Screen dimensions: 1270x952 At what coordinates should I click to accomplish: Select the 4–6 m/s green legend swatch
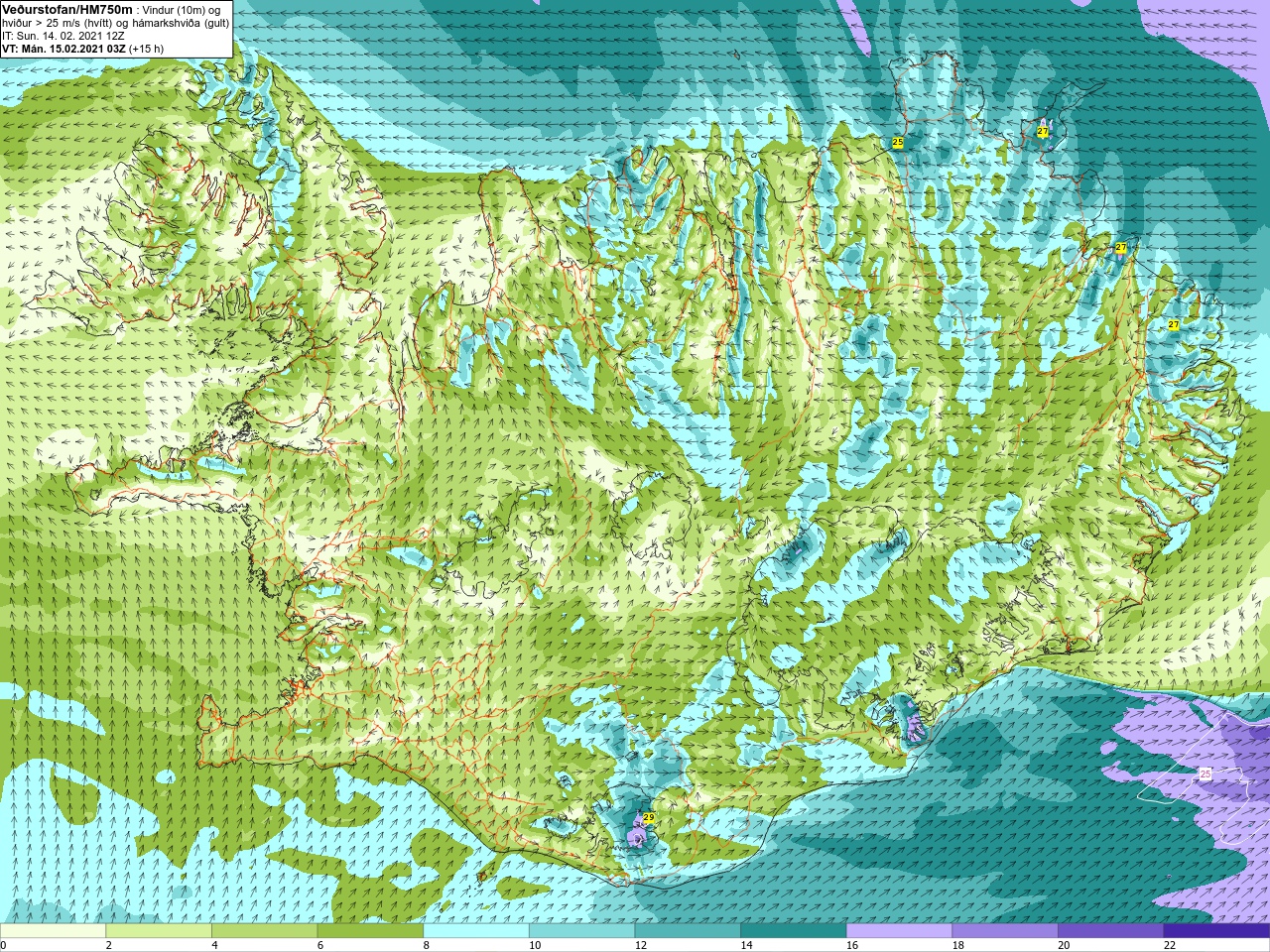point(264,931)
